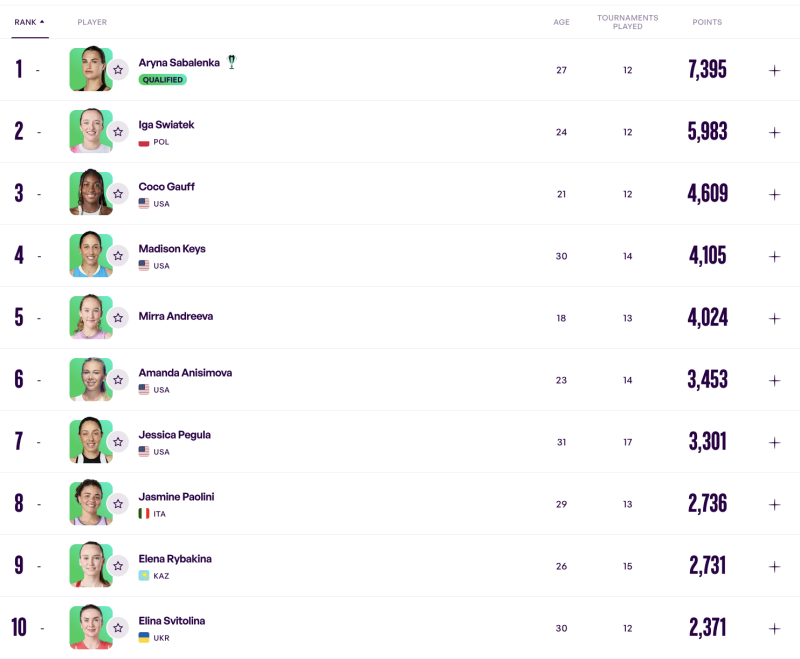Click the USA flag under Jessica Pegula
Image resolution: width=800 pixels, height=659 pixels.
coord(144,452)
